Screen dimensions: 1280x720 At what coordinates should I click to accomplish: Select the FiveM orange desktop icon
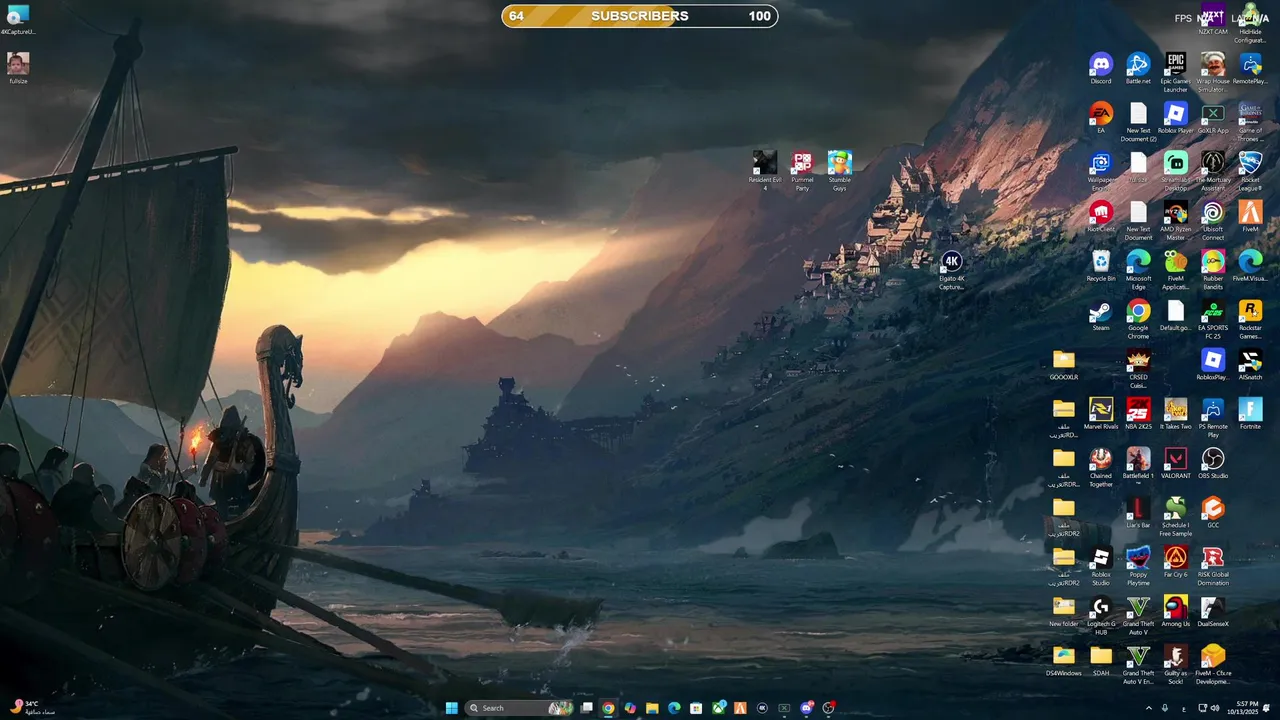click(x=1250, y=217)
